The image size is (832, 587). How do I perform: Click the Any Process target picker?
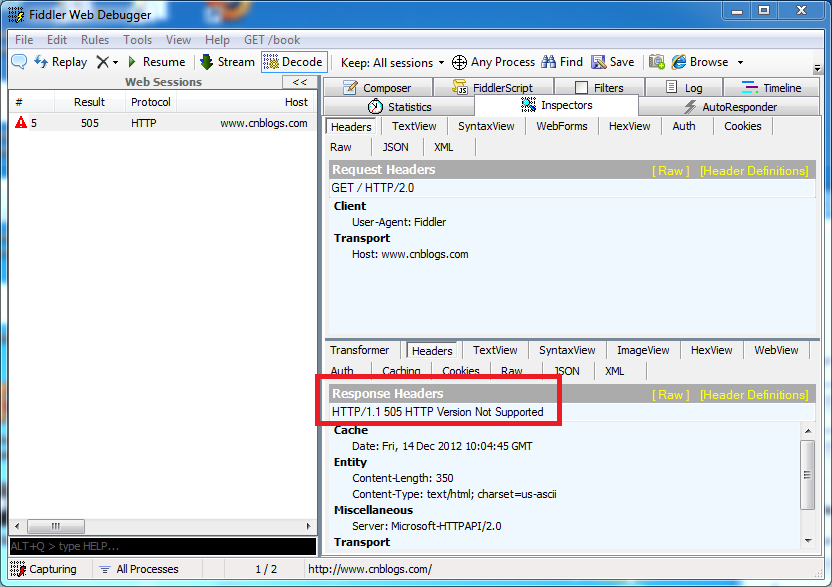[493, 62]
